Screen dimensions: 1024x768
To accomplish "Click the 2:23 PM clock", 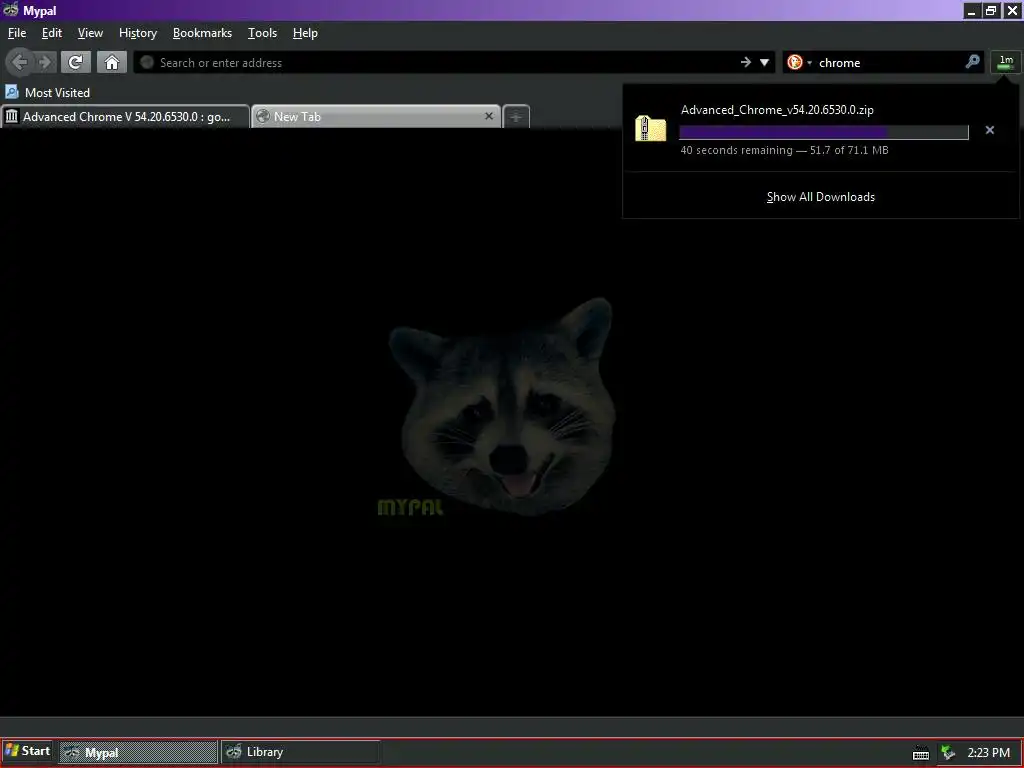I will tap(988, 752).
